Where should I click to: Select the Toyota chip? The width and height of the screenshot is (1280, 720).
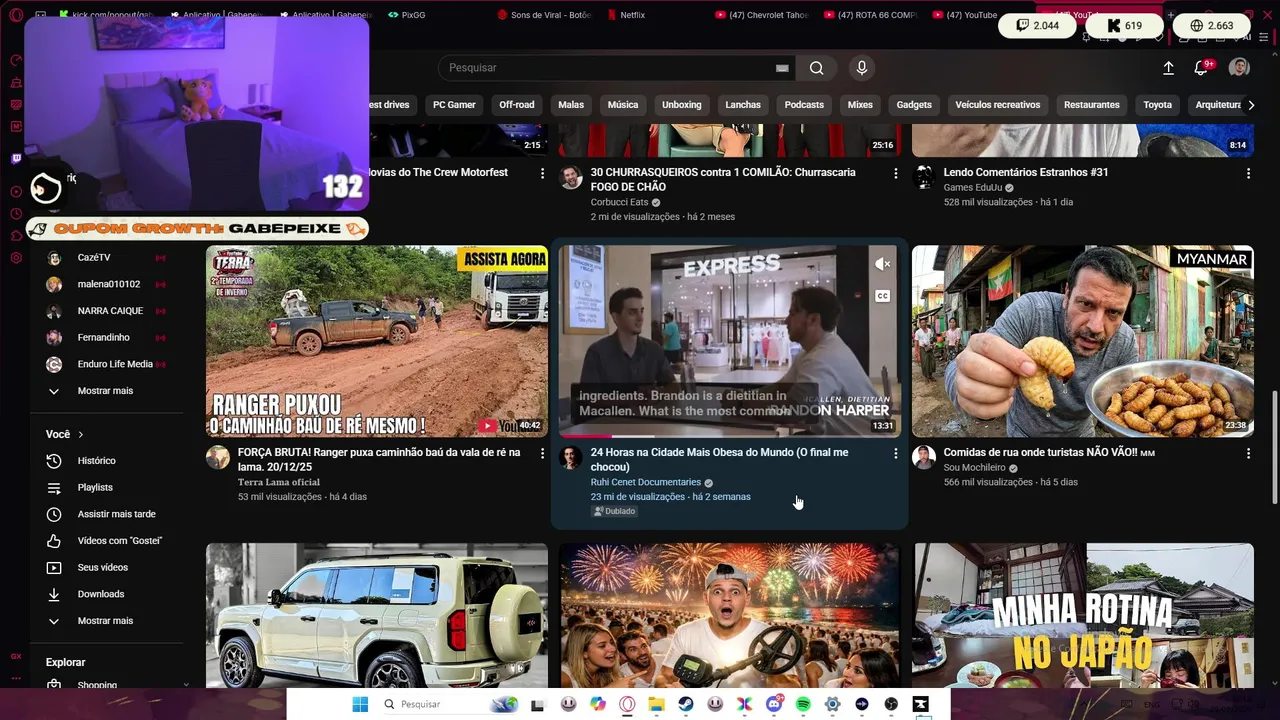[1157, 105]
